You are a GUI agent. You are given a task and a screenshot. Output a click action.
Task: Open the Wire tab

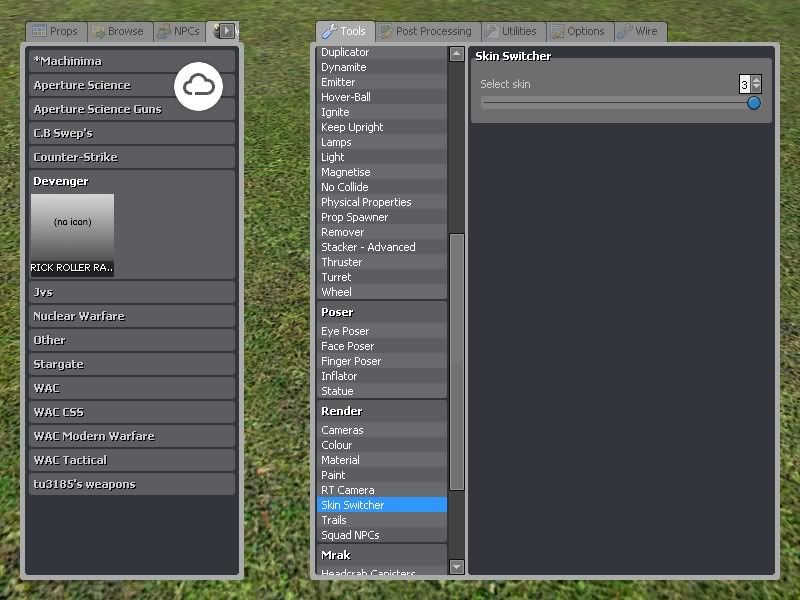coord(640,32)
